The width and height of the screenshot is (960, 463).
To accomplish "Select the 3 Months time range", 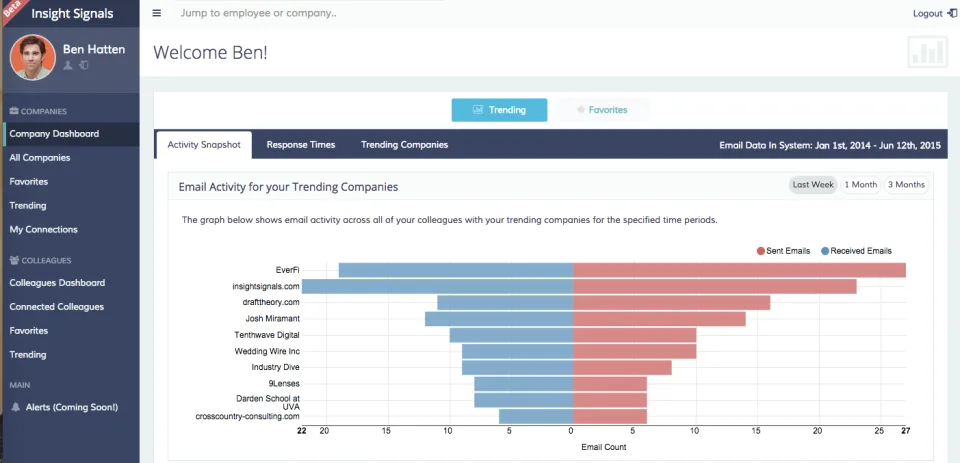I will [x=906, y=185].
